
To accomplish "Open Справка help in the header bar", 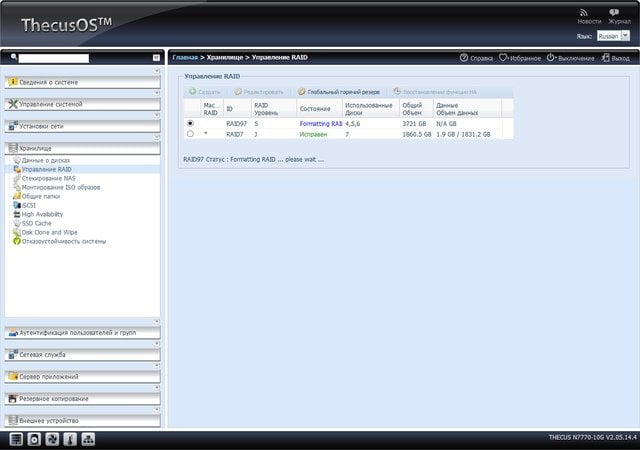I will (x=476, y=58).
